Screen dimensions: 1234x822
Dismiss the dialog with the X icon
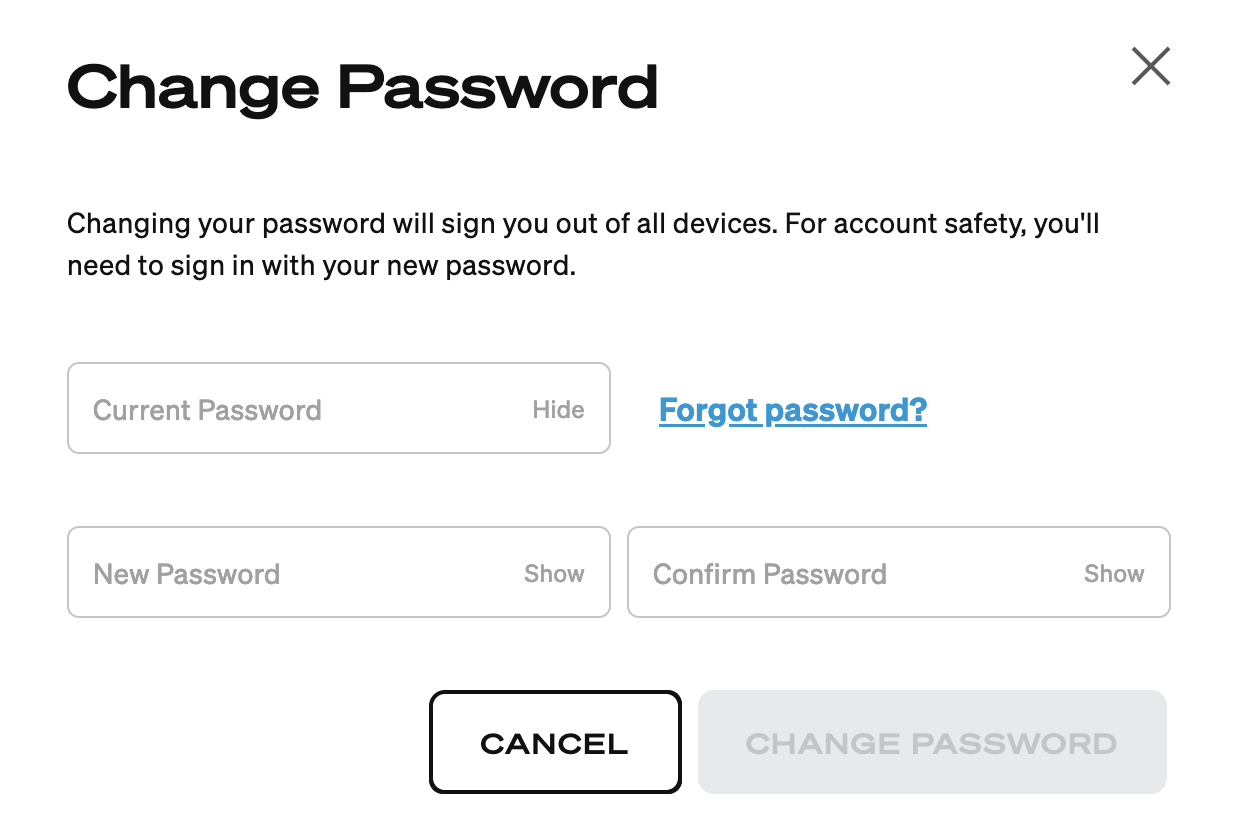pyautogui.click(x=1150, y=66)
